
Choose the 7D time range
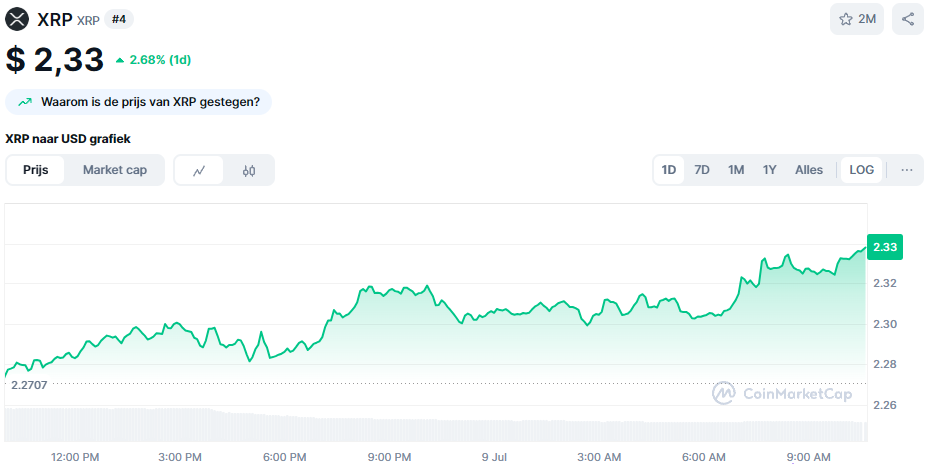702,170
